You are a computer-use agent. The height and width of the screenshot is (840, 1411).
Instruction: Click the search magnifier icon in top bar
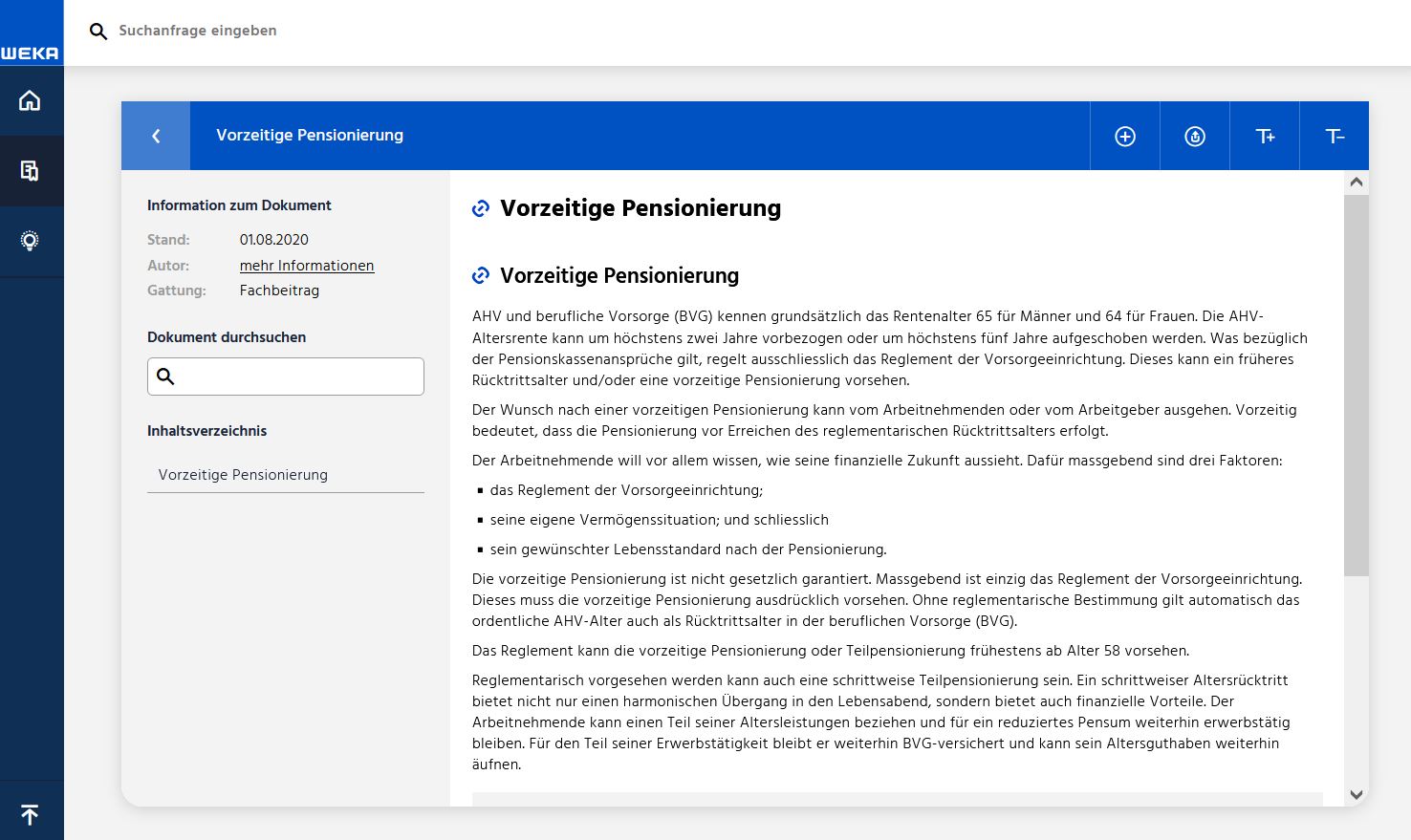click(x=98, y=32)
